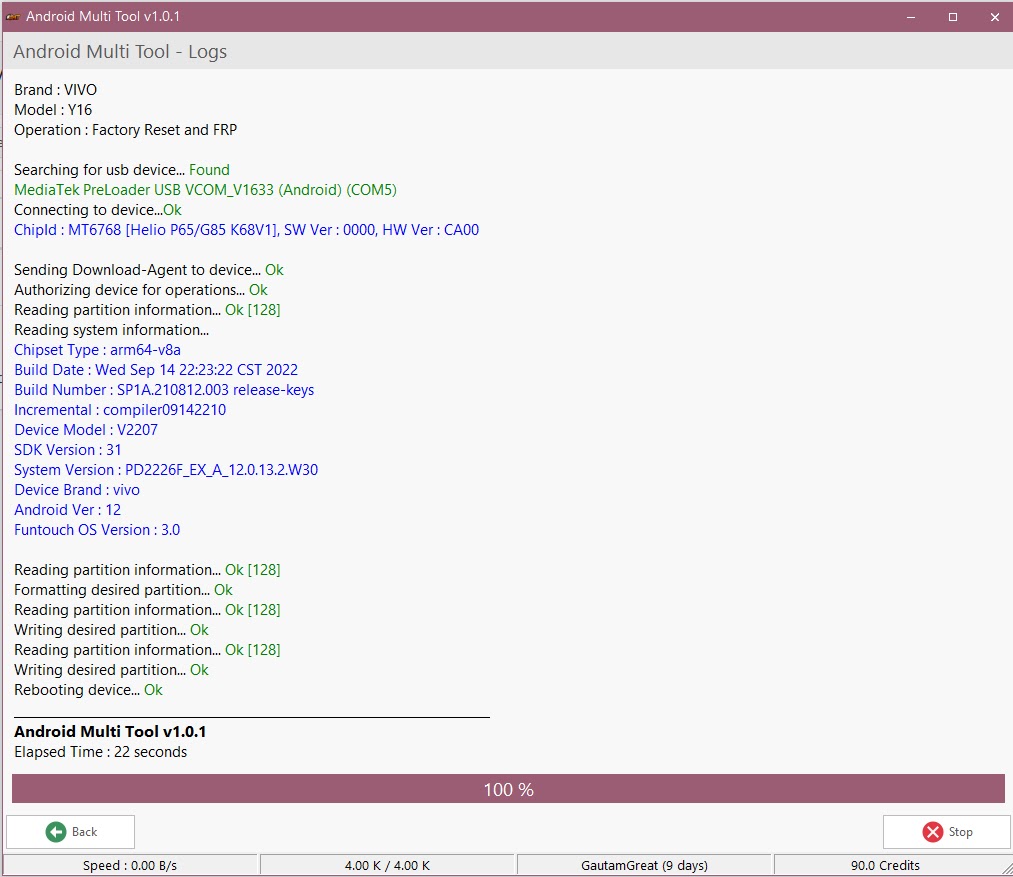
Task: Click the 'Model : Y16' log line
Action: tap(53, 110)
